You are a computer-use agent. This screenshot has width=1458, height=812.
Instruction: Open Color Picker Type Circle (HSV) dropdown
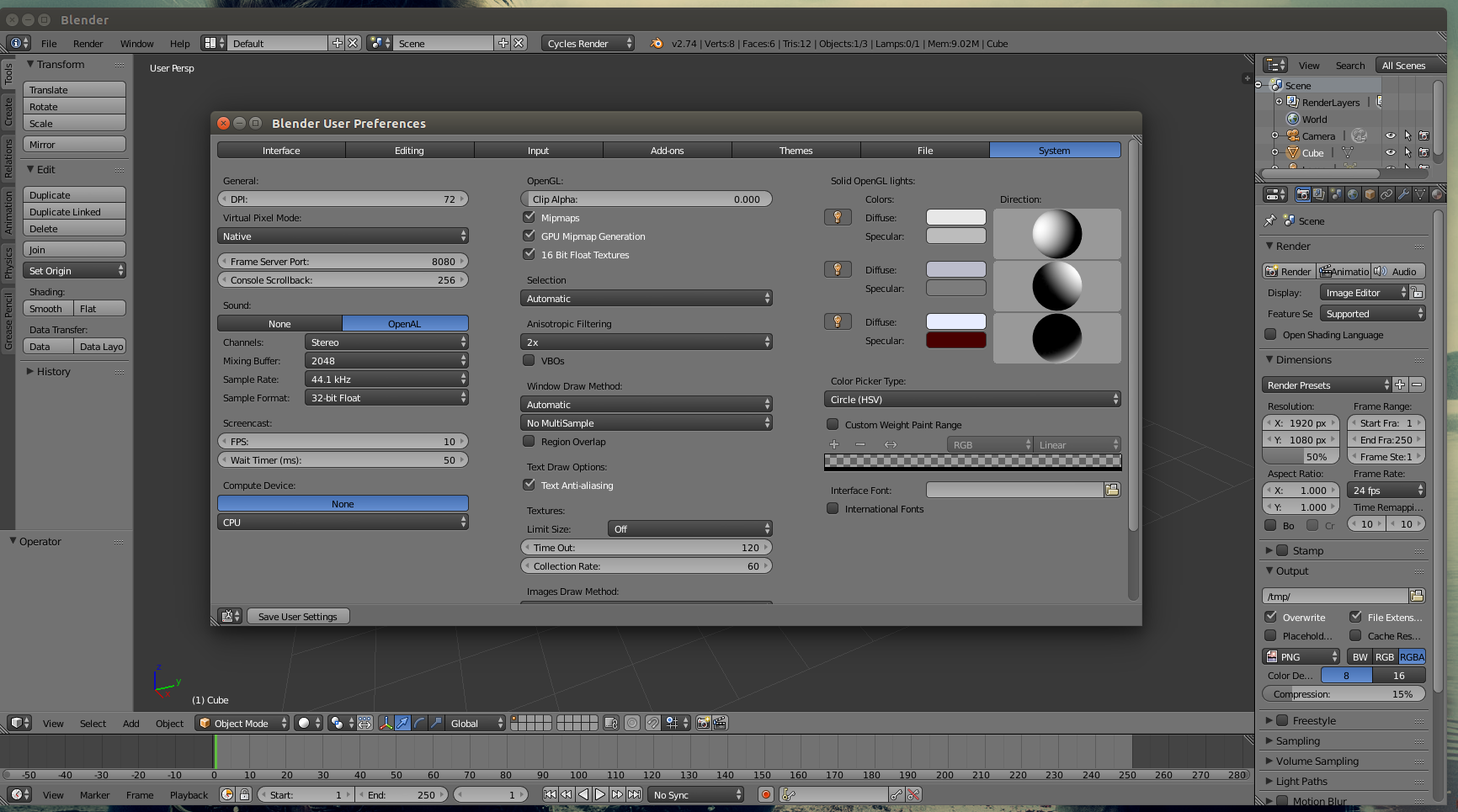click(972, 400)
